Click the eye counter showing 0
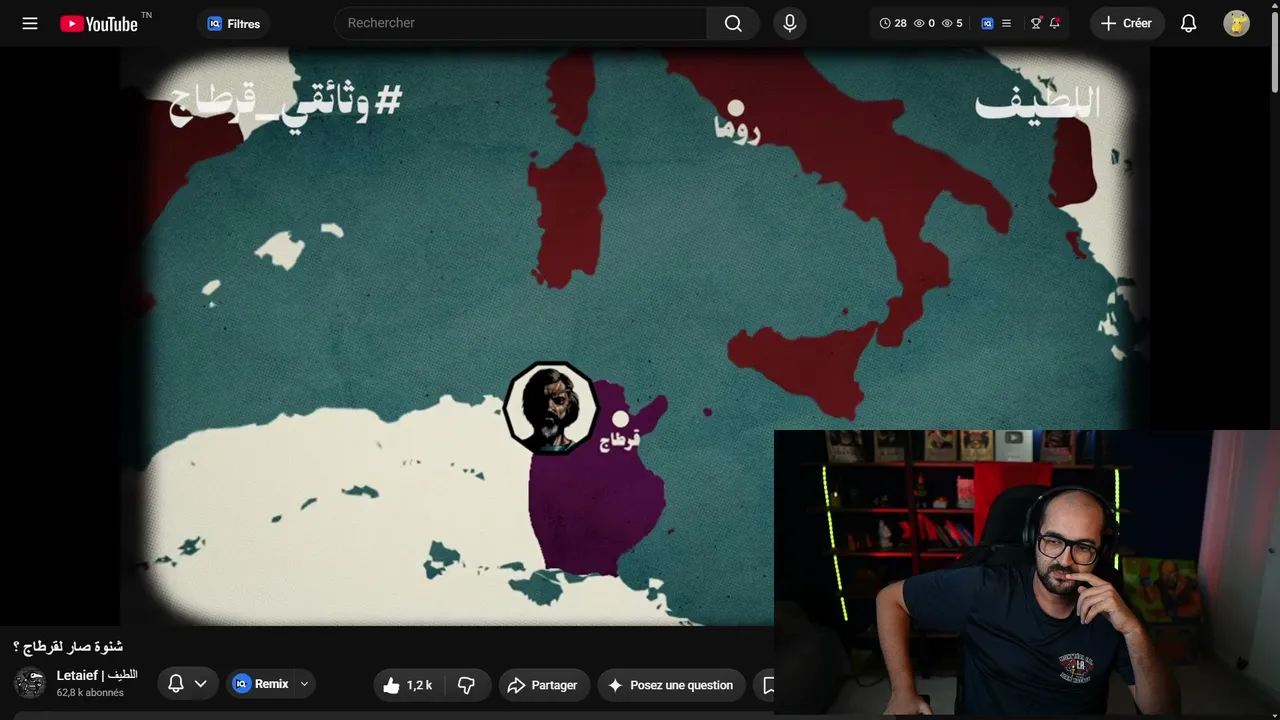The height and width of the screenshot is (720, 1280). tap(924, 23)
